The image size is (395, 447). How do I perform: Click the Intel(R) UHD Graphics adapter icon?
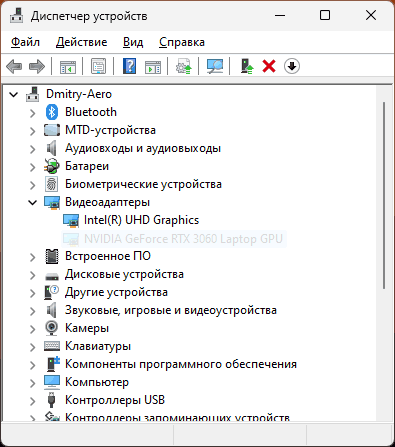click(71, 220)
